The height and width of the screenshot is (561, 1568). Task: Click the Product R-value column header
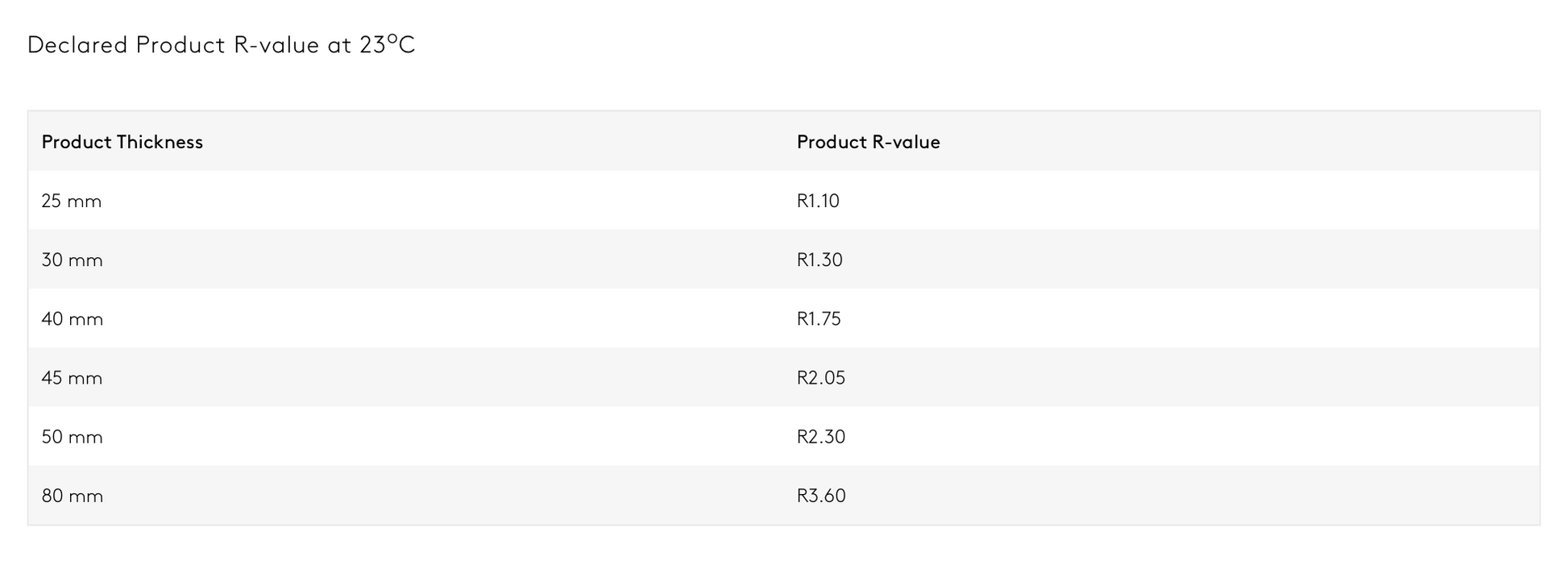868,142
